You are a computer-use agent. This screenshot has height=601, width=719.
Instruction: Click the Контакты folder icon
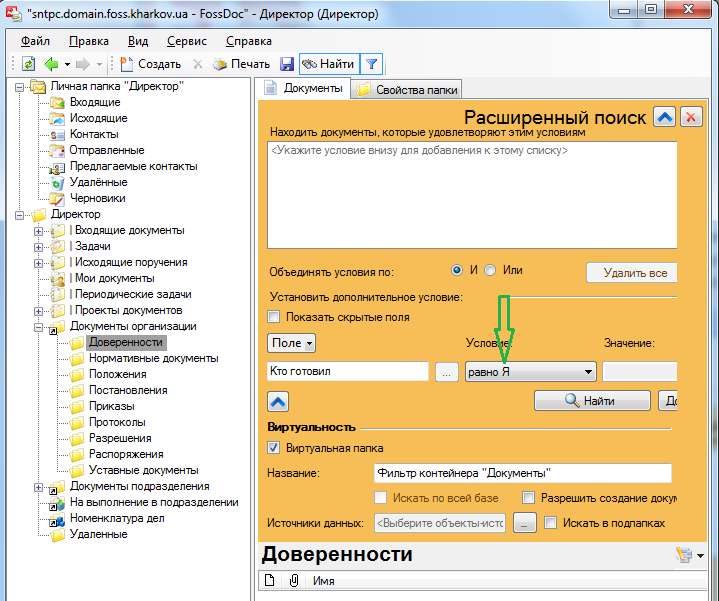coord(57,135)
